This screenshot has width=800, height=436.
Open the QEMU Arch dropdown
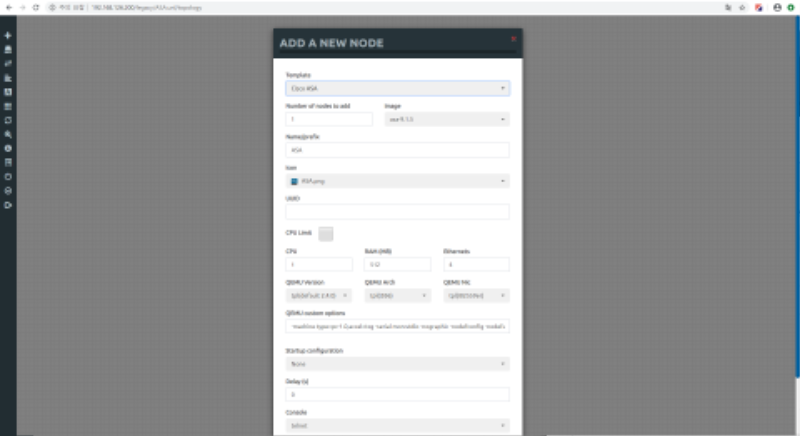[x=397, y=296]
